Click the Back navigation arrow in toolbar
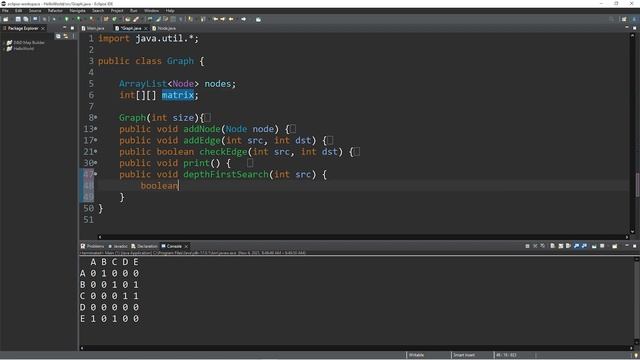 click(231, 19)
